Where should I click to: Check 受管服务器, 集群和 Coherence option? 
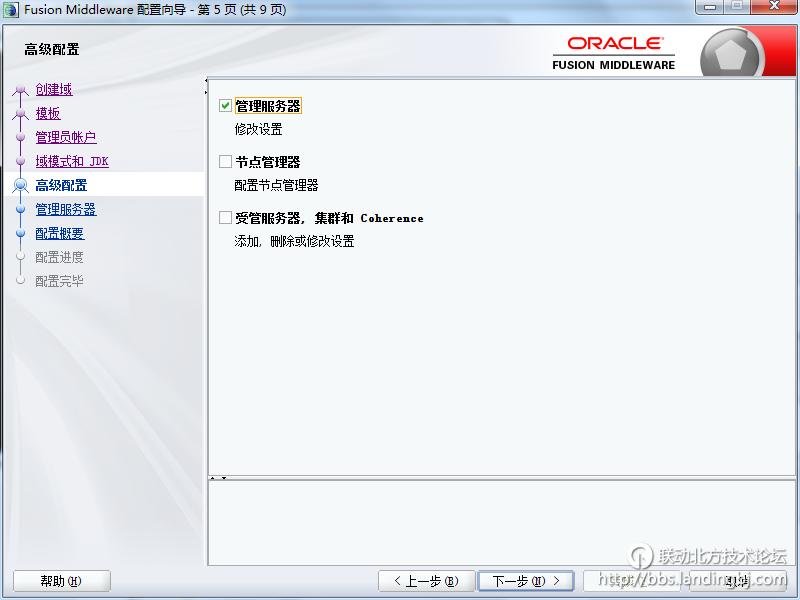pos(225,218)
